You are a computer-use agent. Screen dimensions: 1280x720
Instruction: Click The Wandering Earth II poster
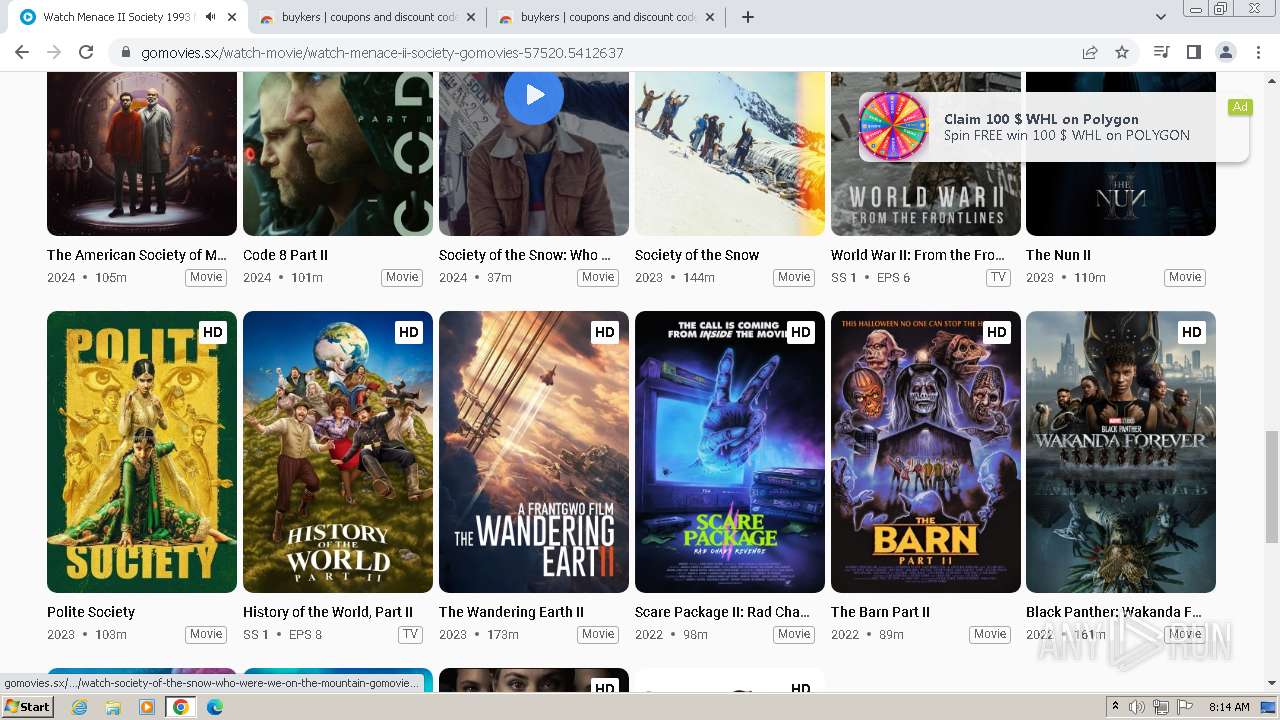[x=534, y=452]
